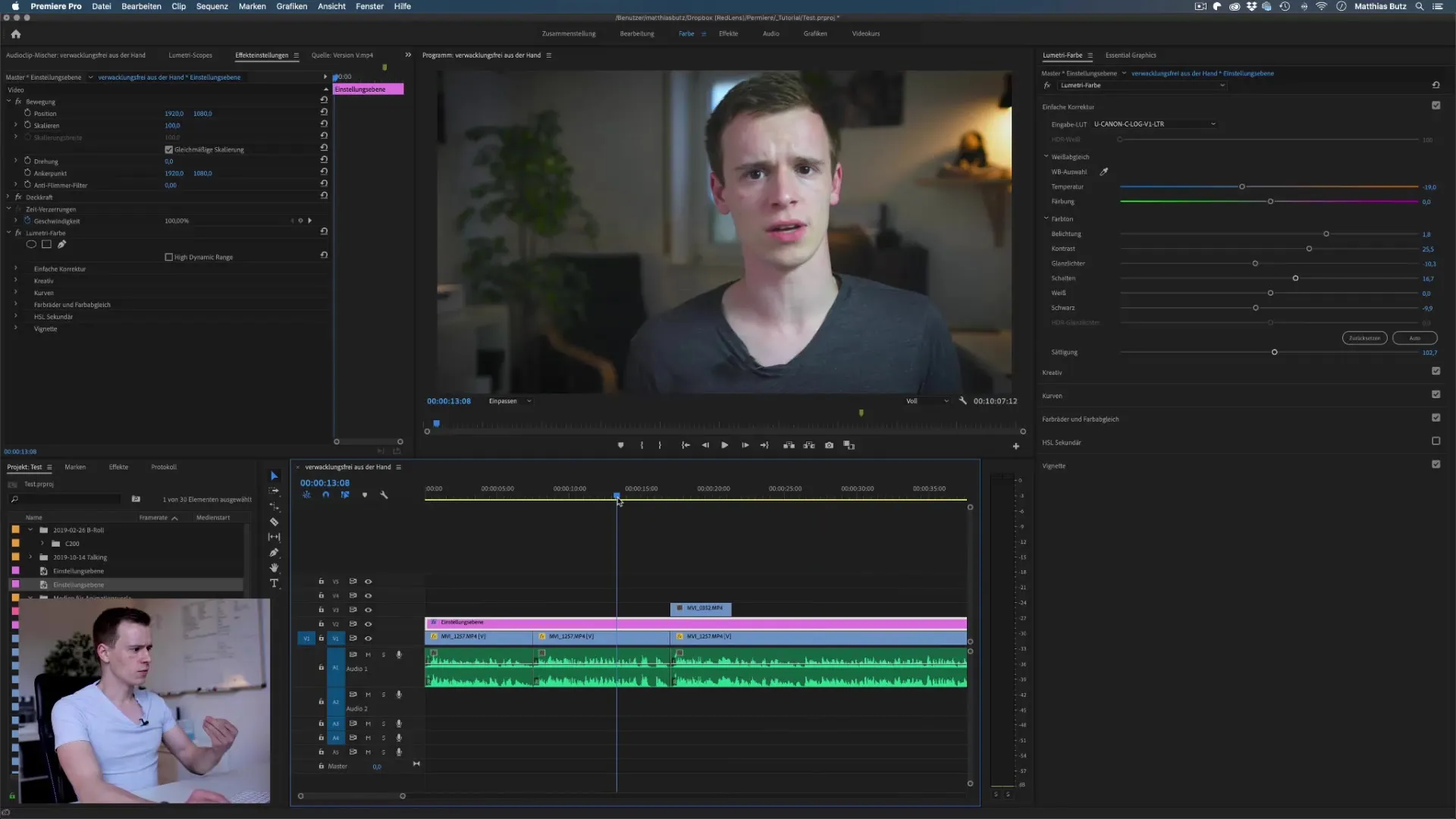Open timeline display settings wrench
Viewport: 1456px width, 819px height.
tap(384, 494)
